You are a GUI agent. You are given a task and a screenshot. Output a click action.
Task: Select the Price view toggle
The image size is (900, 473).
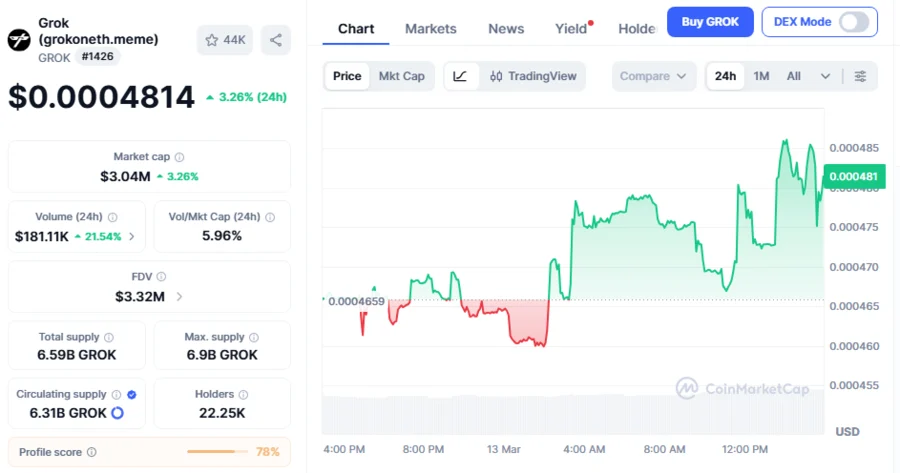[347, 76]
